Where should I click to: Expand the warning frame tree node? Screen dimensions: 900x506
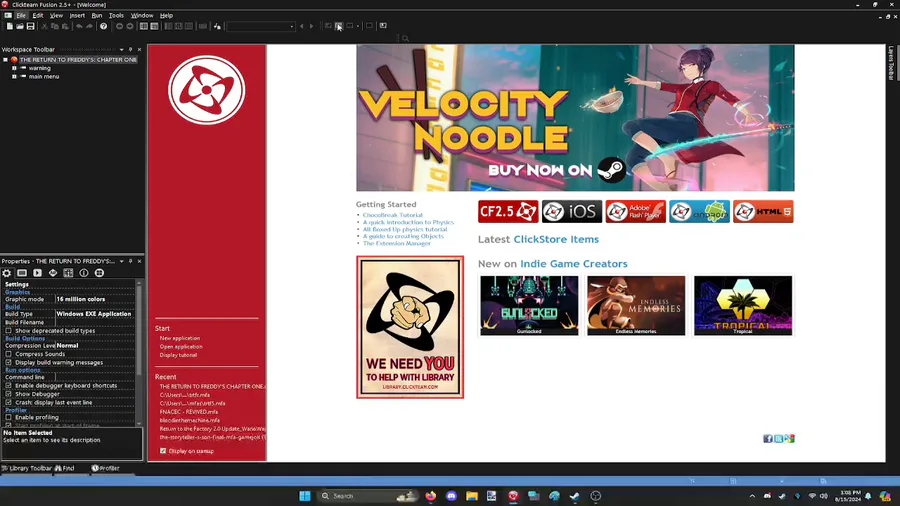point(14,68)
